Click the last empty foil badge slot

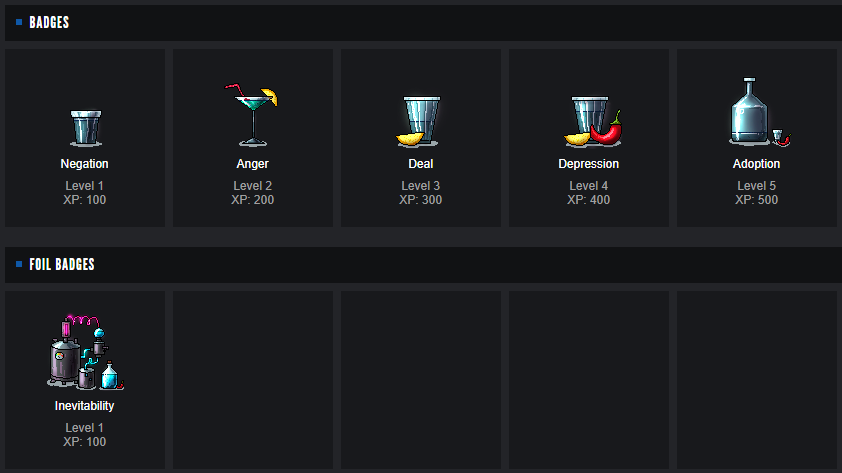pyautogui.click(x=757, y=379)
